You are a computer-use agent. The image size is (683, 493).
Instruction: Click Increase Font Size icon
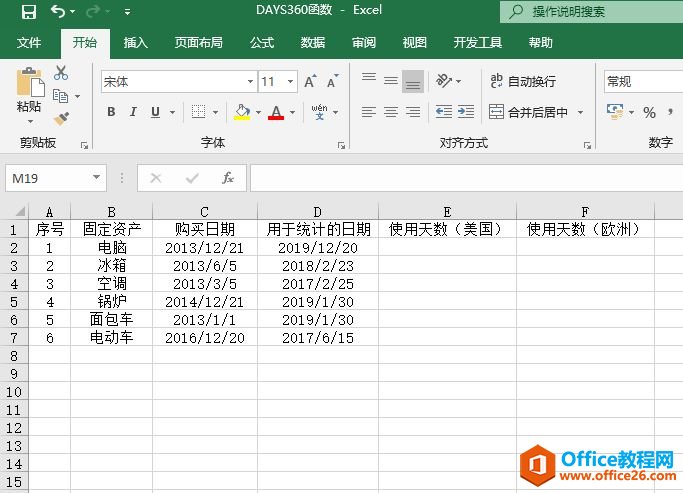click(x=310, y=81)
